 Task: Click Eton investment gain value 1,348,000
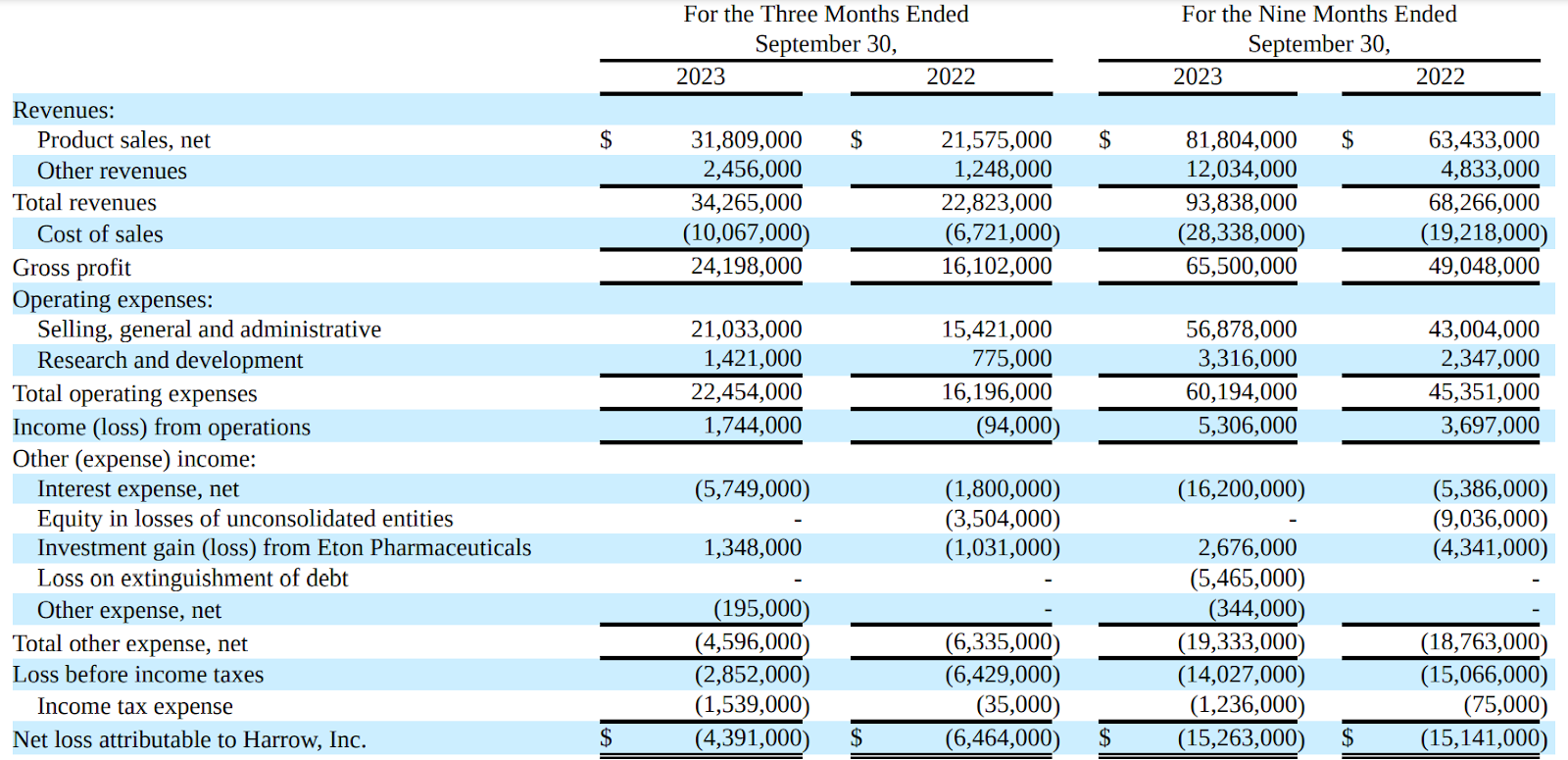(x=752, y=547)
